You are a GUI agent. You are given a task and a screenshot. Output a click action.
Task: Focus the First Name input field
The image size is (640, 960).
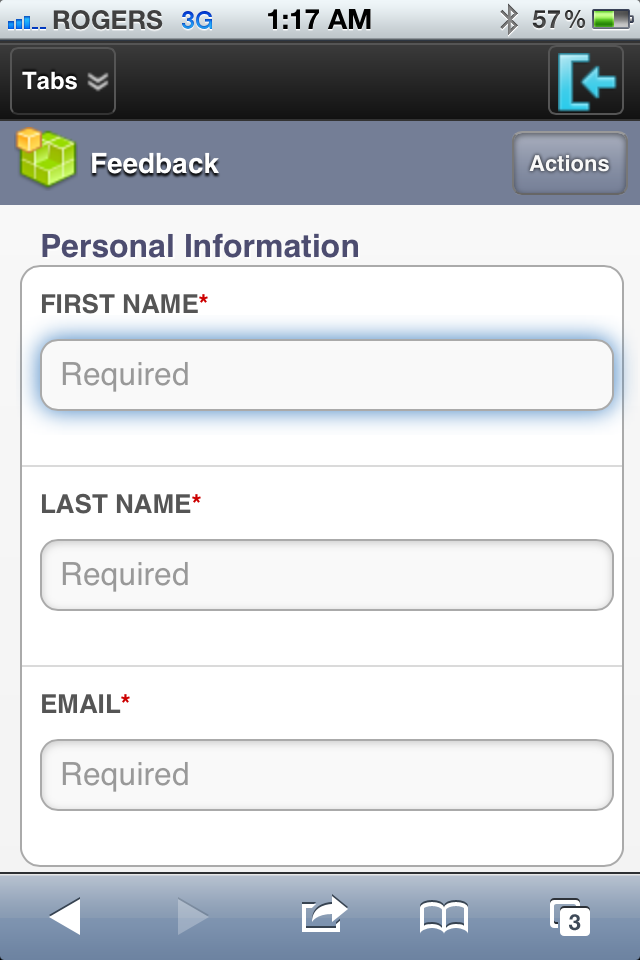(x=326, y=375)
